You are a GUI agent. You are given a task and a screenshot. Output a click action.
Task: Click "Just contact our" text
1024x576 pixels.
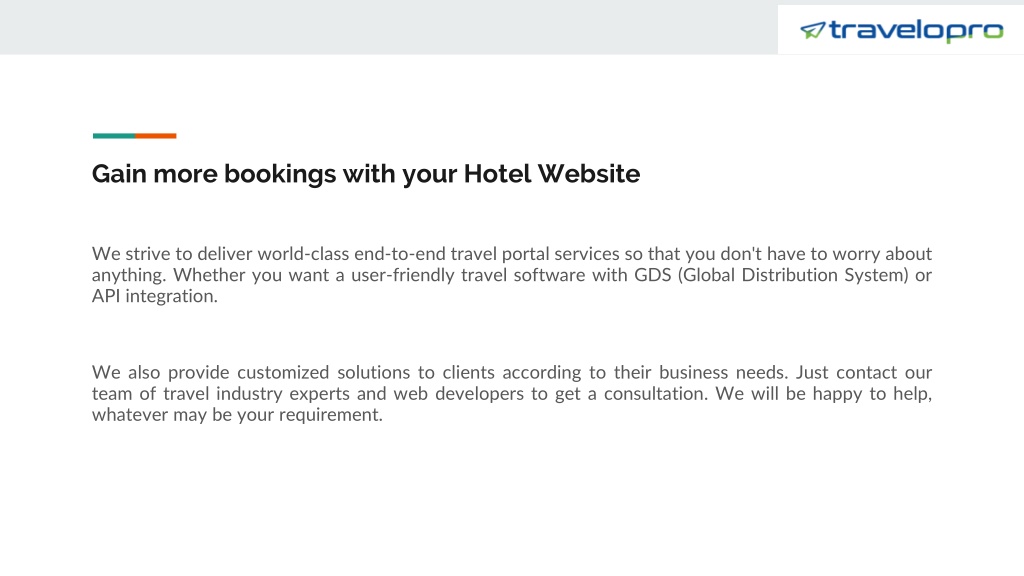pos(863,372)
